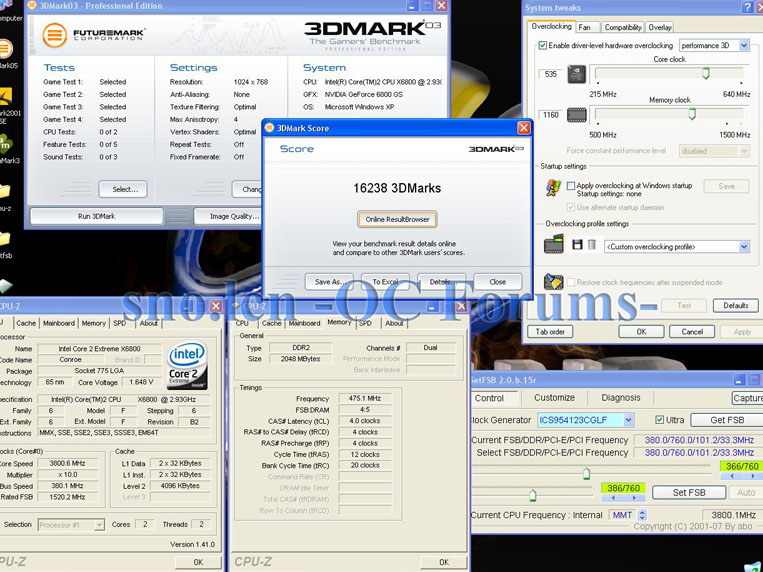The image size is (763, 572).
Task: Click the Select... tests button
Action: [x=125, y=189]
